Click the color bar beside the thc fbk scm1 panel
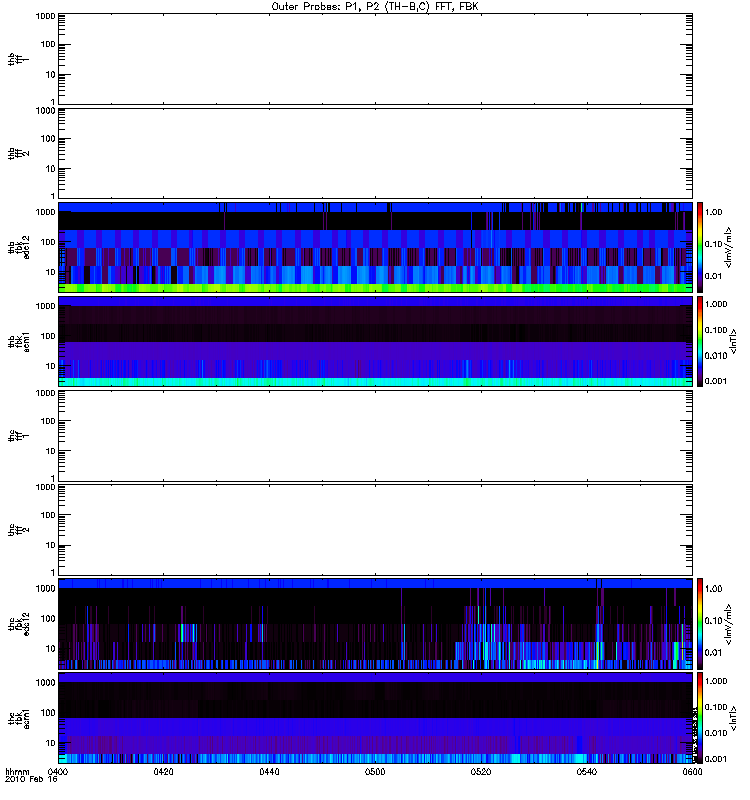 pos(700,717)
